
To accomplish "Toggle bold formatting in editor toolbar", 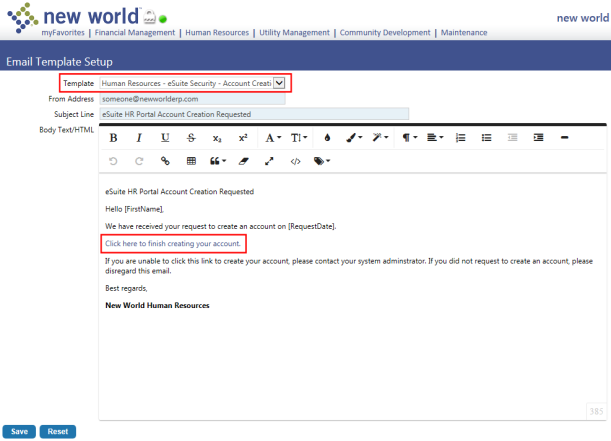I will coord(113,137).
